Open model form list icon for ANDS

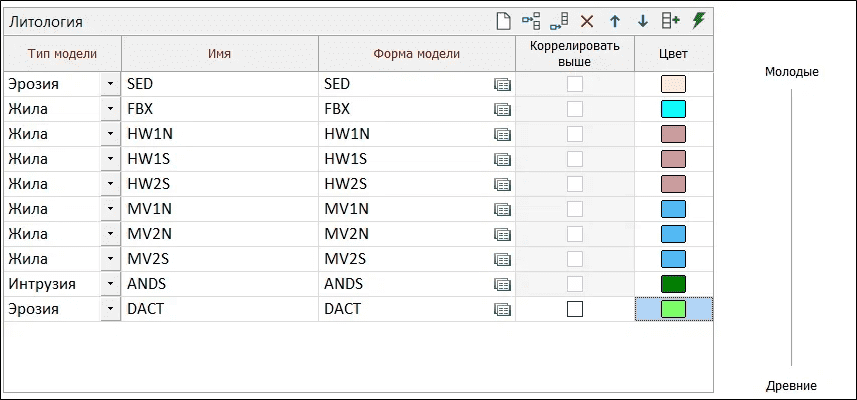coord(502,284)
